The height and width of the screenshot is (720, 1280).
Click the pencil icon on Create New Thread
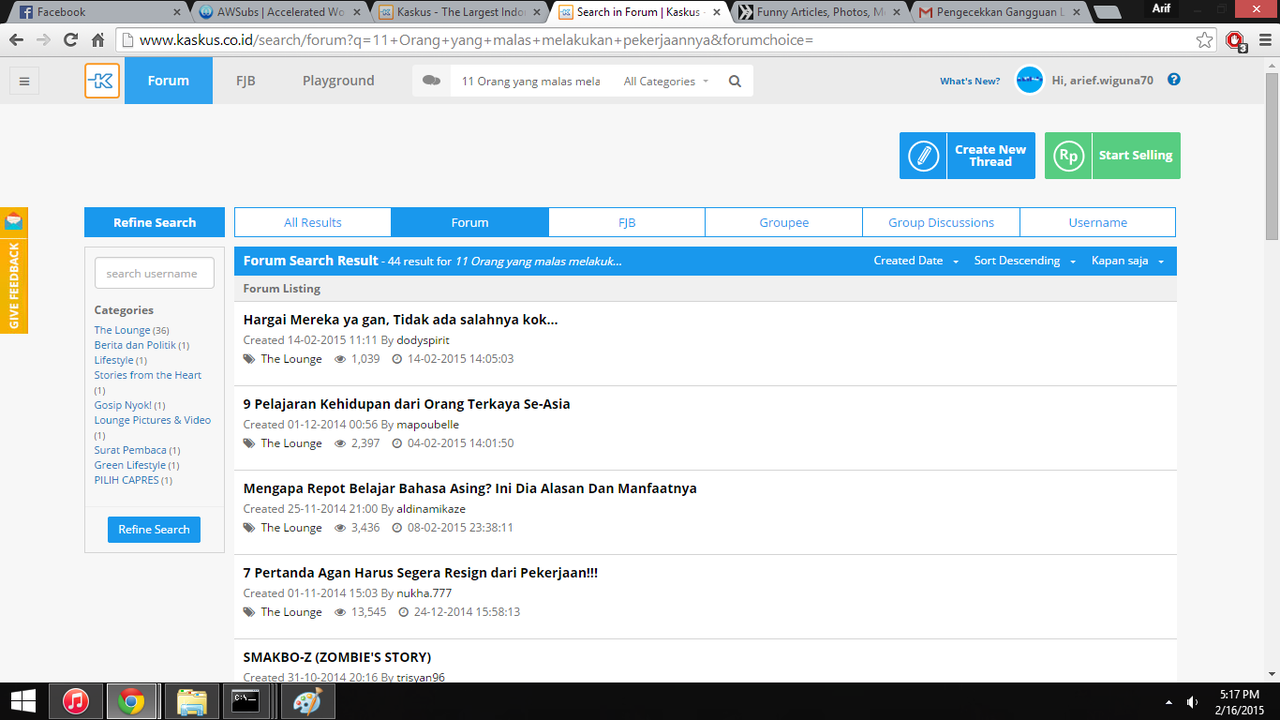tap(923, 156)
